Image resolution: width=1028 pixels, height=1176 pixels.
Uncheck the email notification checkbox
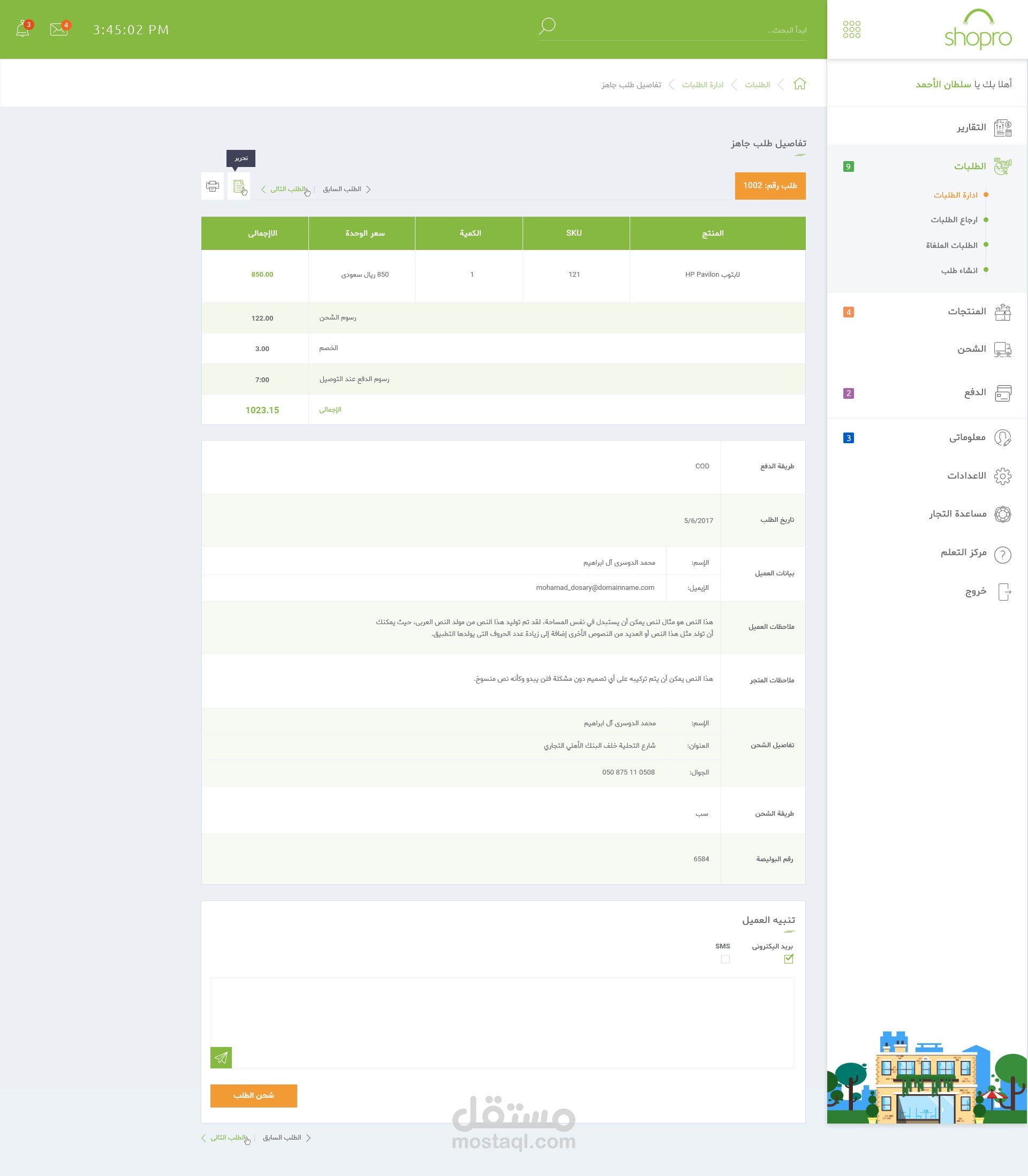(788, 959)
